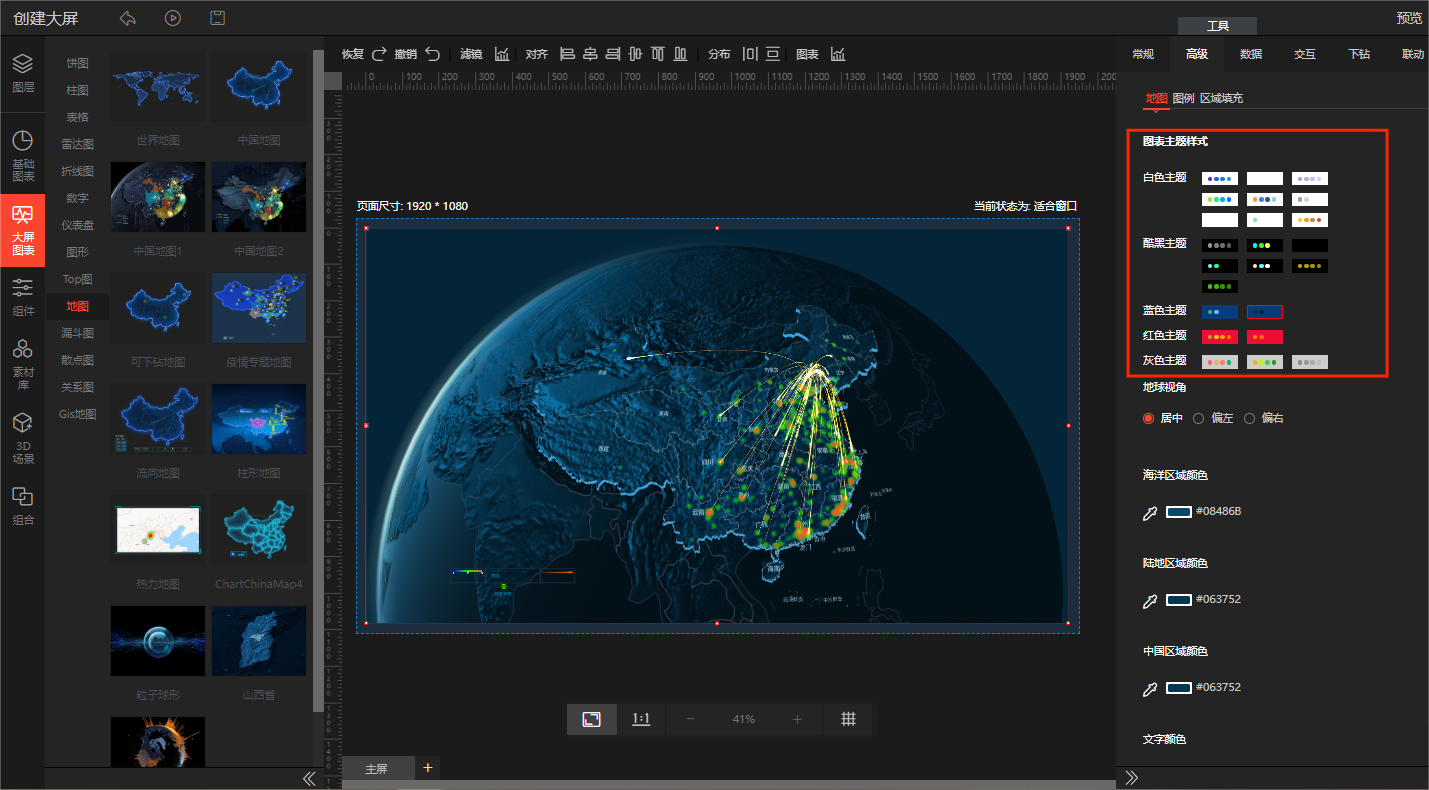The image size is (1429, 790).
Task: Align selected items to the left
Action: [x=567, y=54]
